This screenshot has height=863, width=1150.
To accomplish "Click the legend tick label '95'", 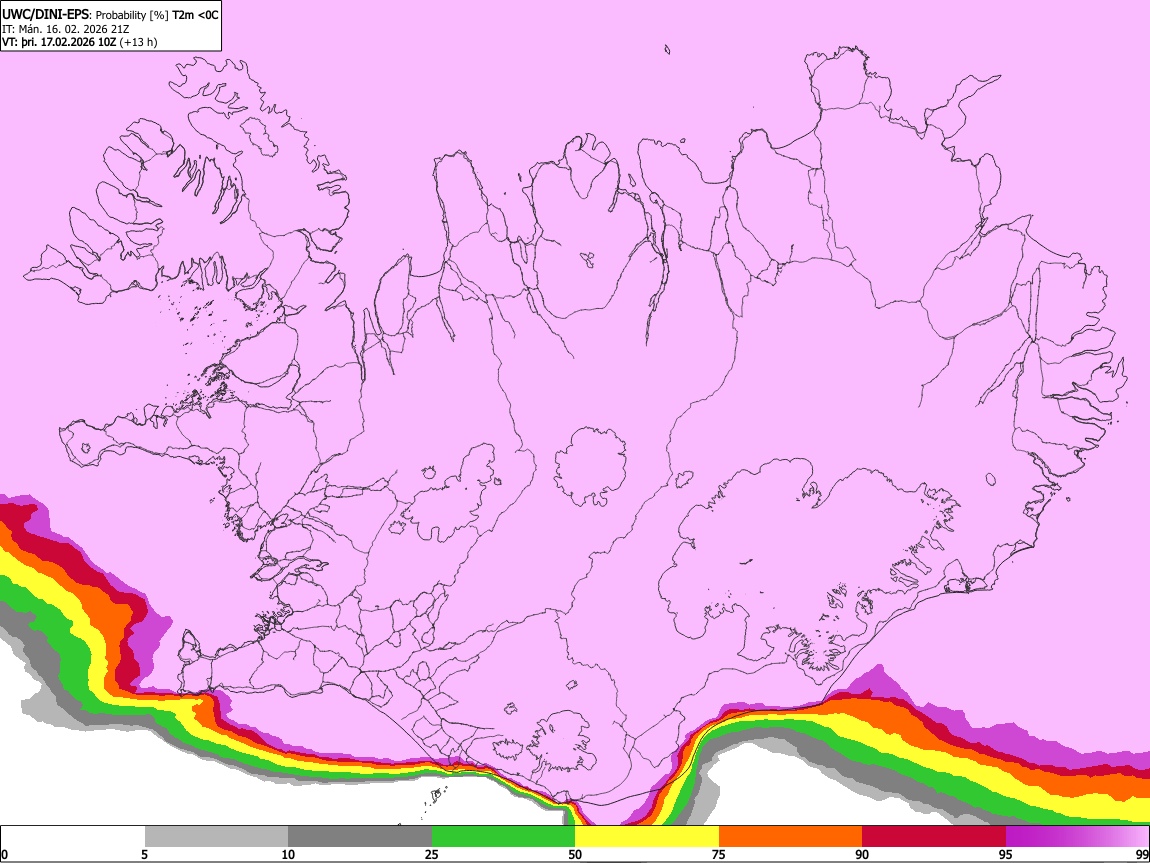I will pos(1006,855).
